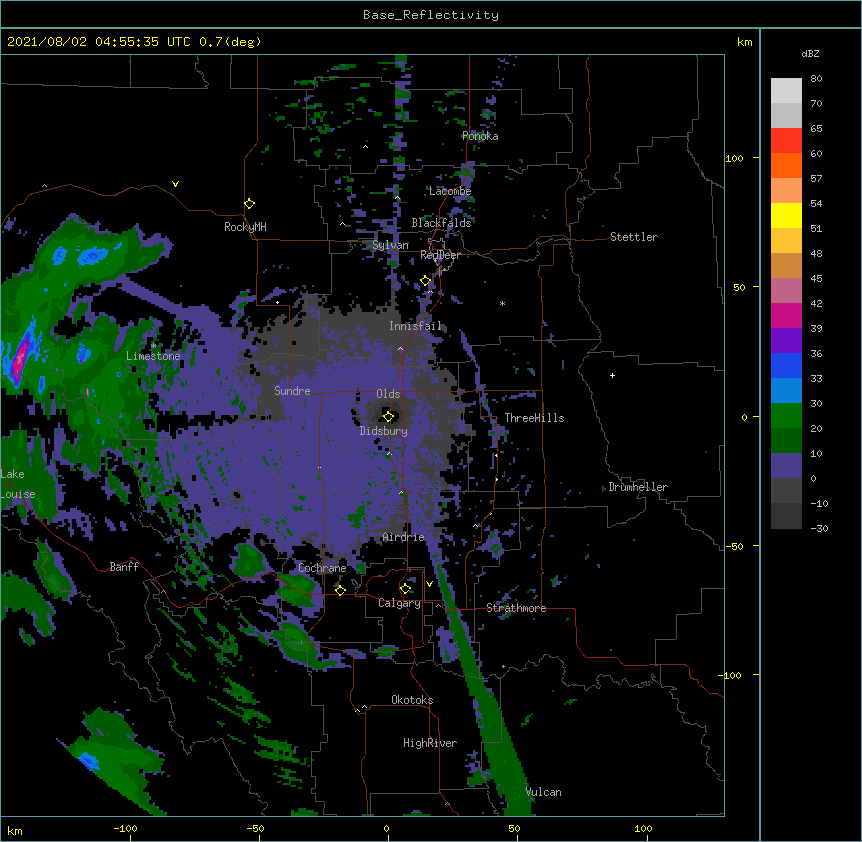Pick the mauve 42–45 dBZ legend swatch
The width and height of the screenshot is (862, 842).
[786, 291]
